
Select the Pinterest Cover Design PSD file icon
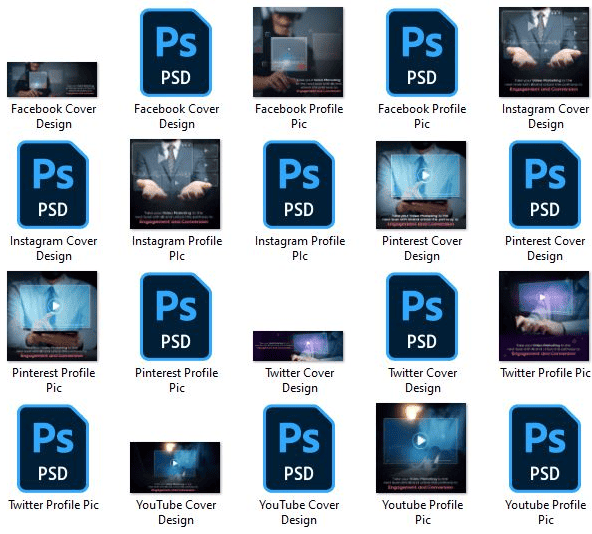click(545, 184)
